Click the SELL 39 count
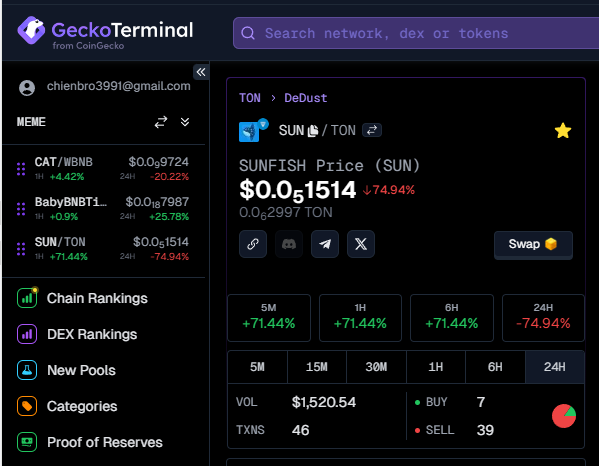Viewport: 599px width, 466px height. [485, 430]
